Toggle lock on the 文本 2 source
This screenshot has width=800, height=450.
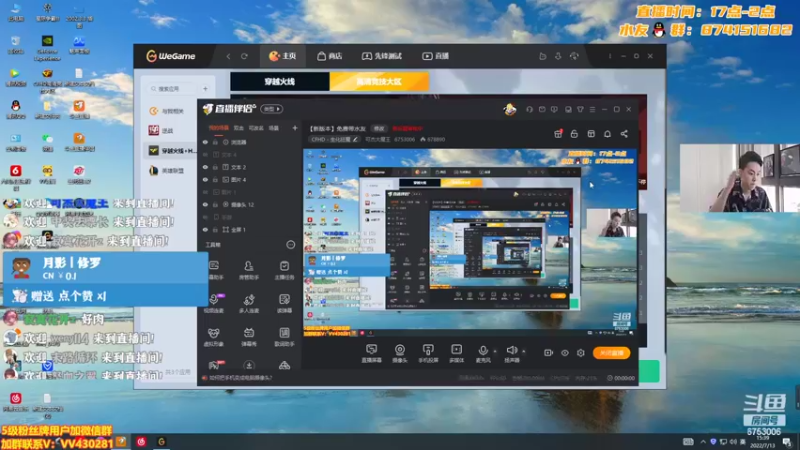coord(215,167)
